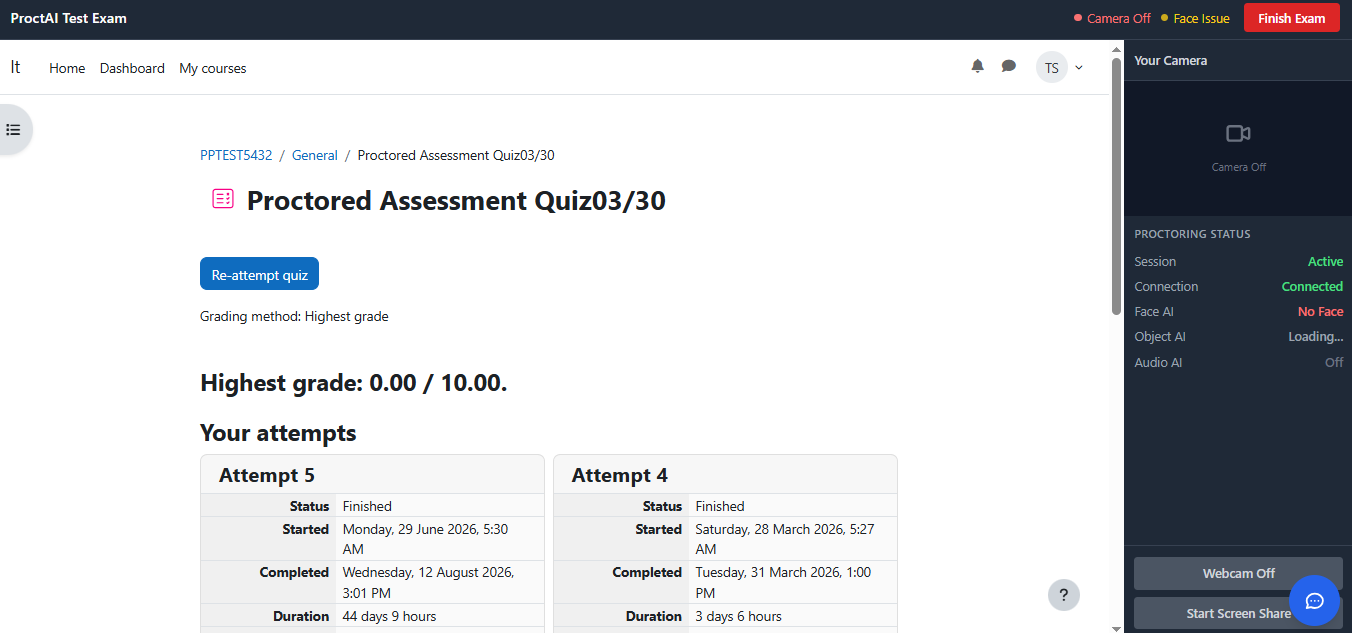The image size is (1352, 633).
Task: Open the messaging speech bubble icon
Action: pos(1009,66)
